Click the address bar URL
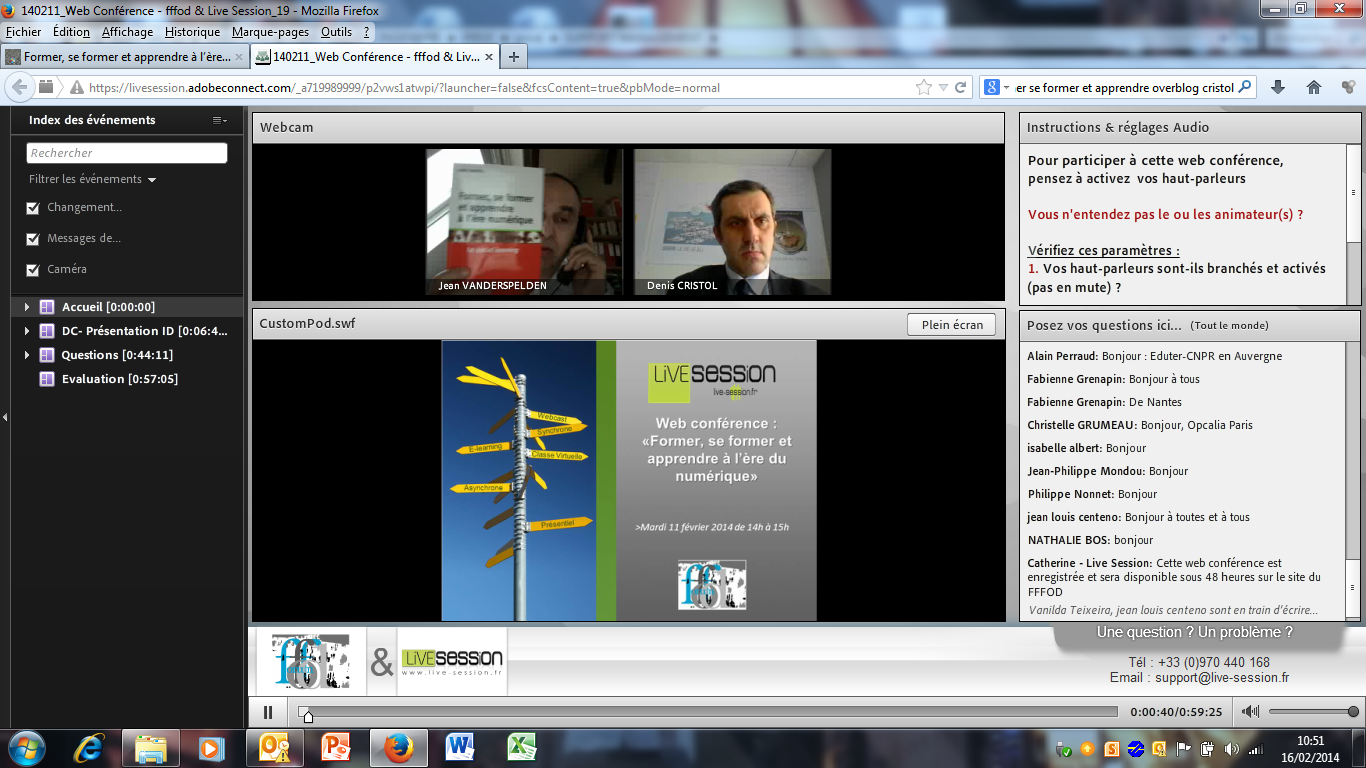This screenshot has width=1366, height=768. 404,88
